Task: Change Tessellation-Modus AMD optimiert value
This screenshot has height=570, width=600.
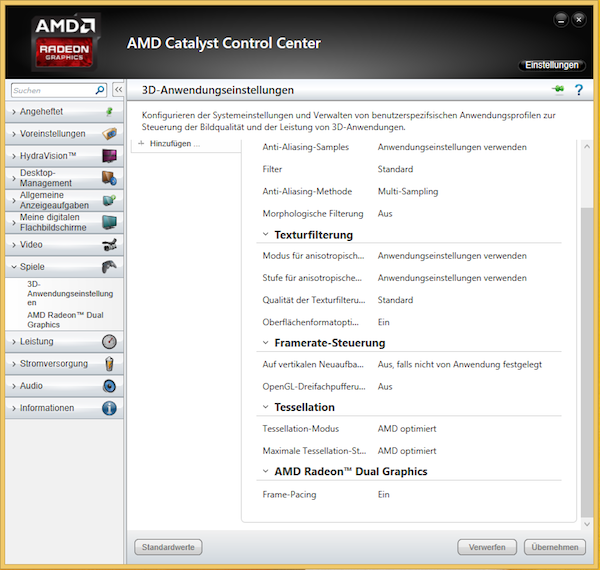Action: pos(407,429)
